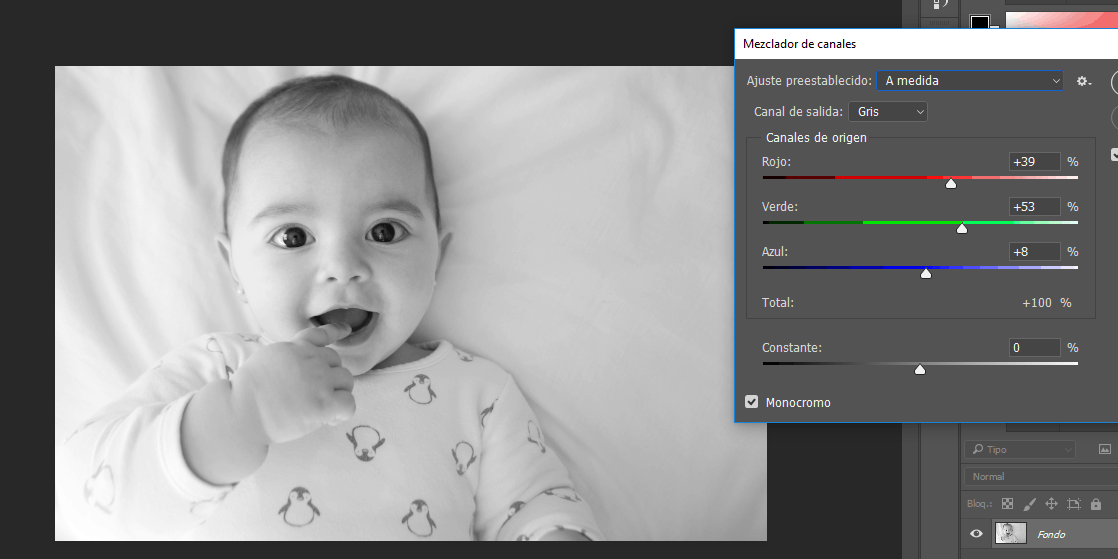
Task: Click the lock all padlock icon
Action: 1096,504
